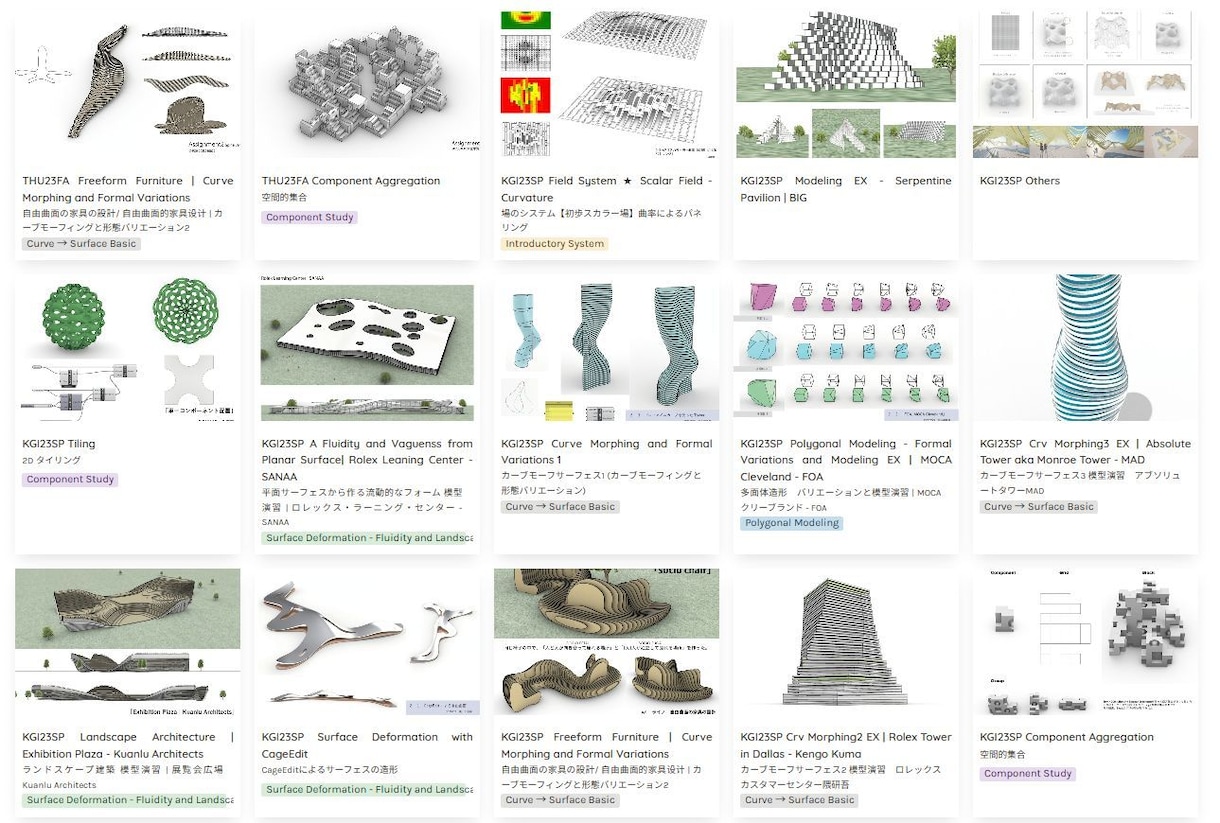
Task: Click the title KGI23SP Polygonal Modeling Formal Variations
Action: (846, 460)
